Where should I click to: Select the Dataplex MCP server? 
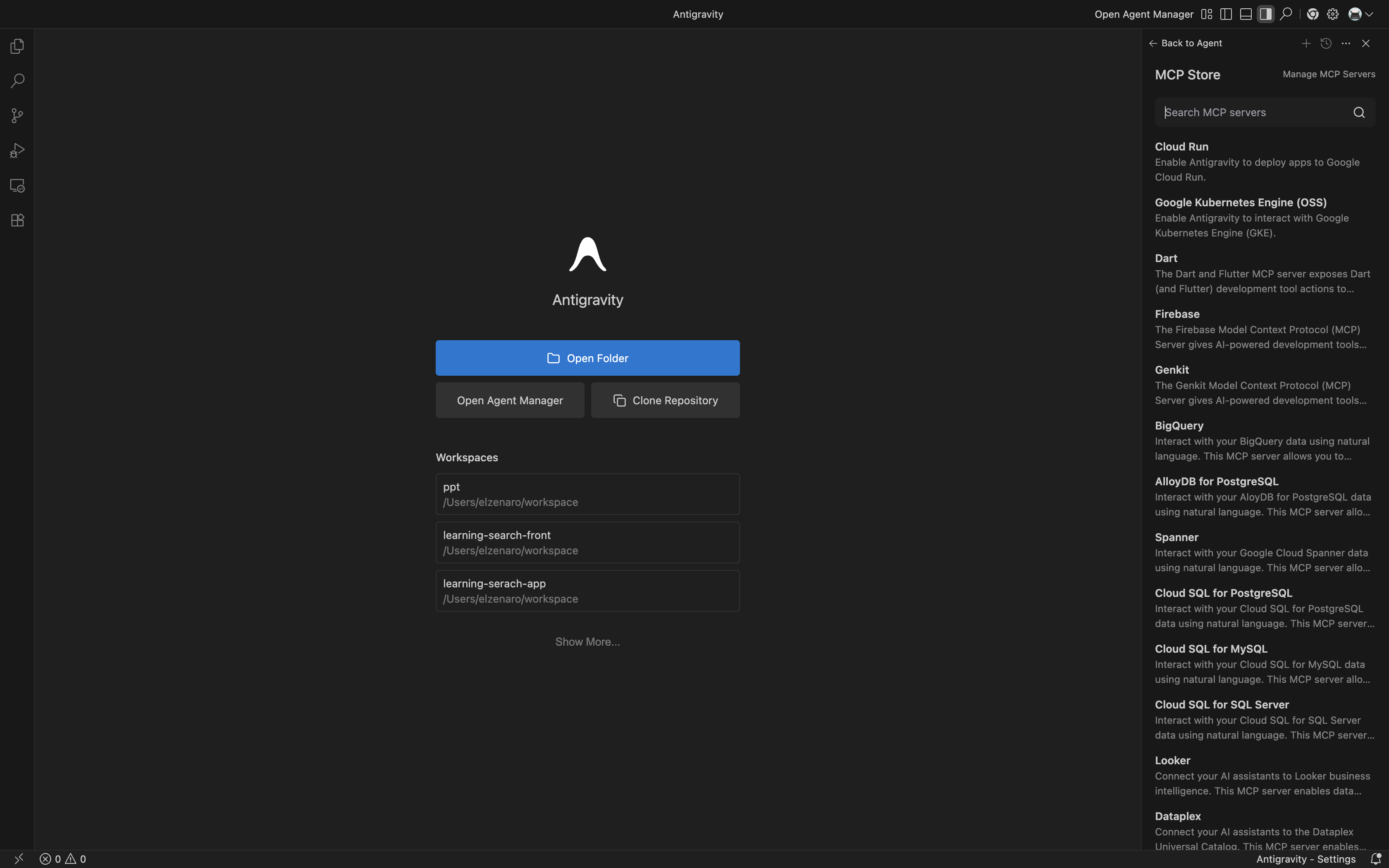(x=1265, y=830)
